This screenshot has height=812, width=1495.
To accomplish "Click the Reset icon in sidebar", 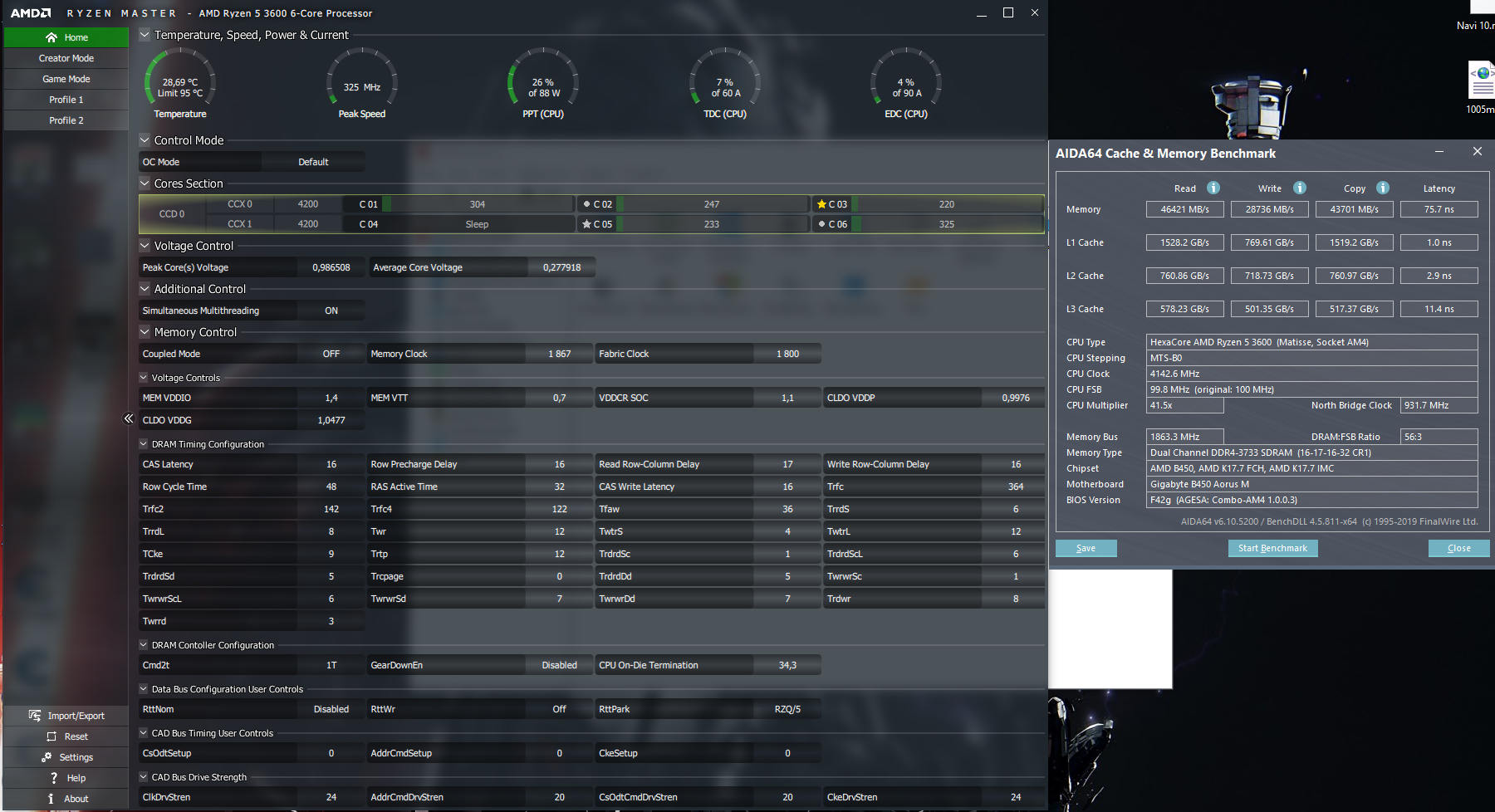I will pyautogui.click(x=51, y=736).
